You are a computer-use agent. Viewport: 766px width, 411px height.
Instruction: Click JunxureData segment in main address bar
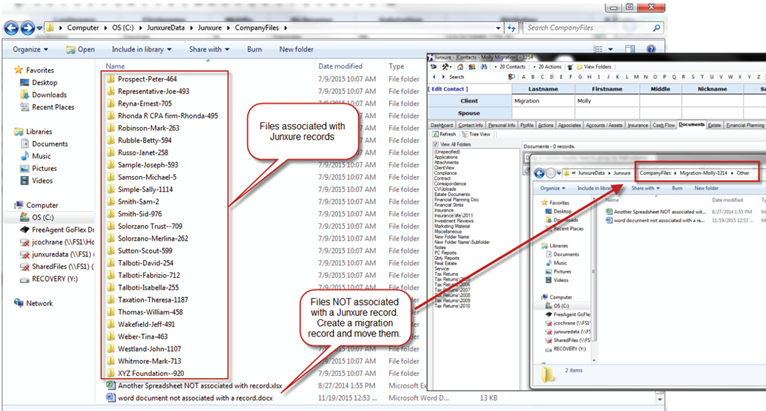pos(166,28)
